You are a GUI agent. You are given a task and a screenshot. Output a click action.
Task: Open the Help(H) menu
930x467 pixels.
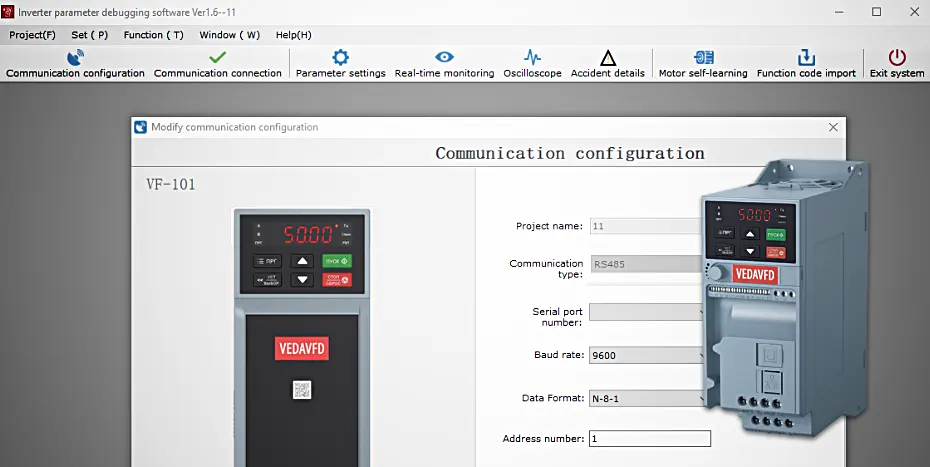click(x=294, y=35)
